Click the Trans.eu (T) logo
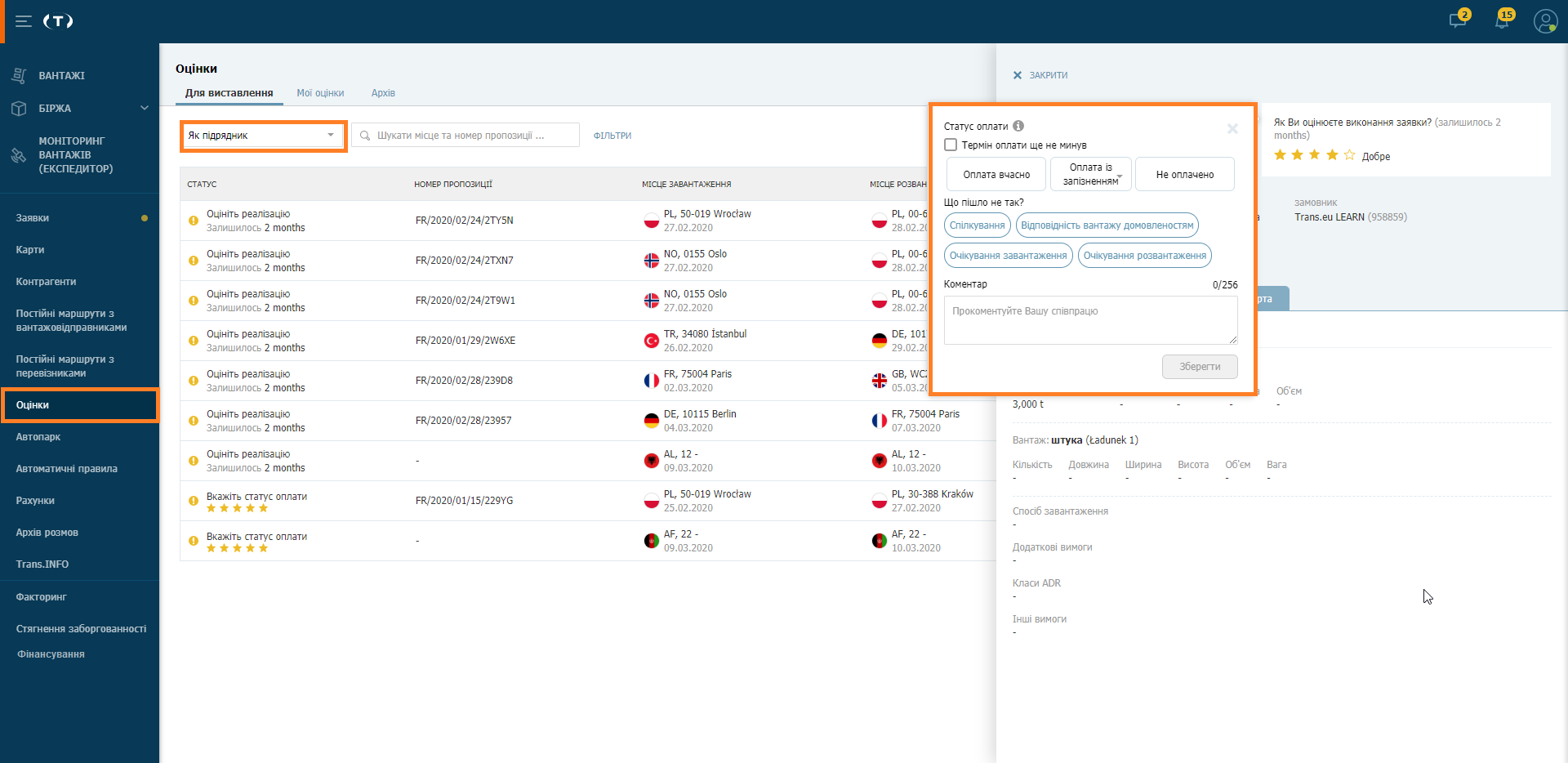The width and height of the screenshot is (1568, 763). (58, 21)
